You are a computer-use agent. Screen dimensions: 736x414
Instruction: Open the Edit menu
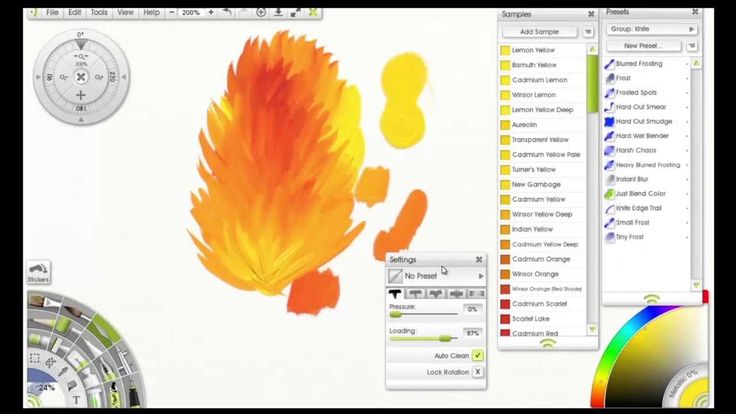point(75,13)
